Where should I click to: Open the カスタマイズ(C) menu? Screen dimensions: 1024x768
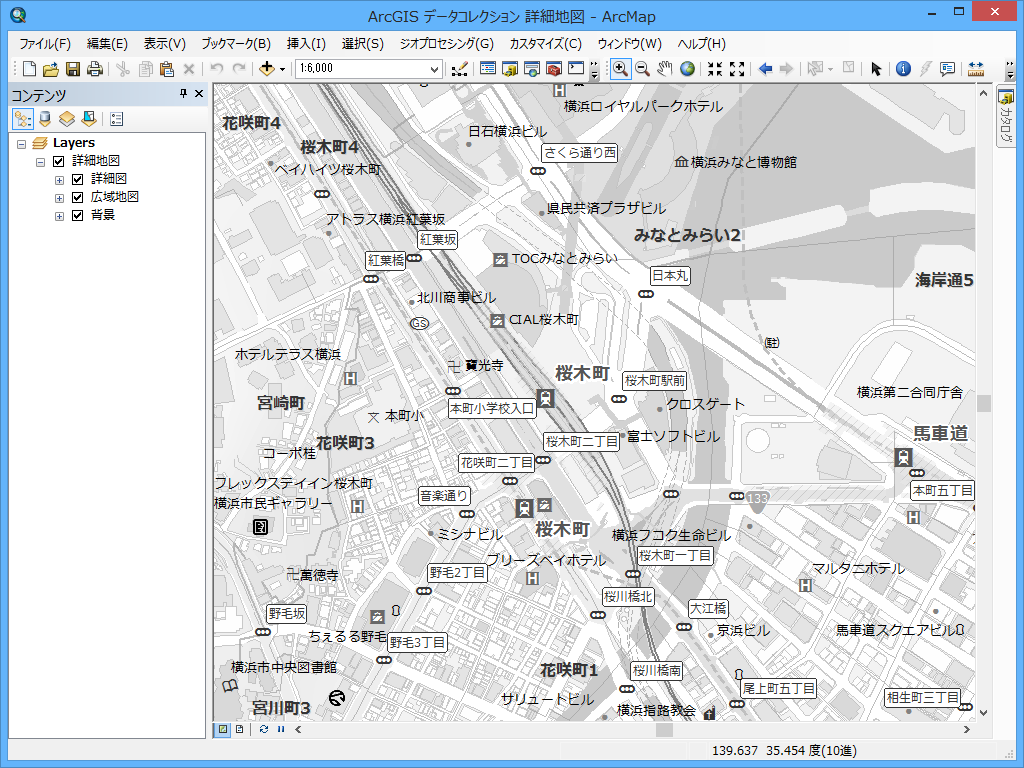coord(545,44)
